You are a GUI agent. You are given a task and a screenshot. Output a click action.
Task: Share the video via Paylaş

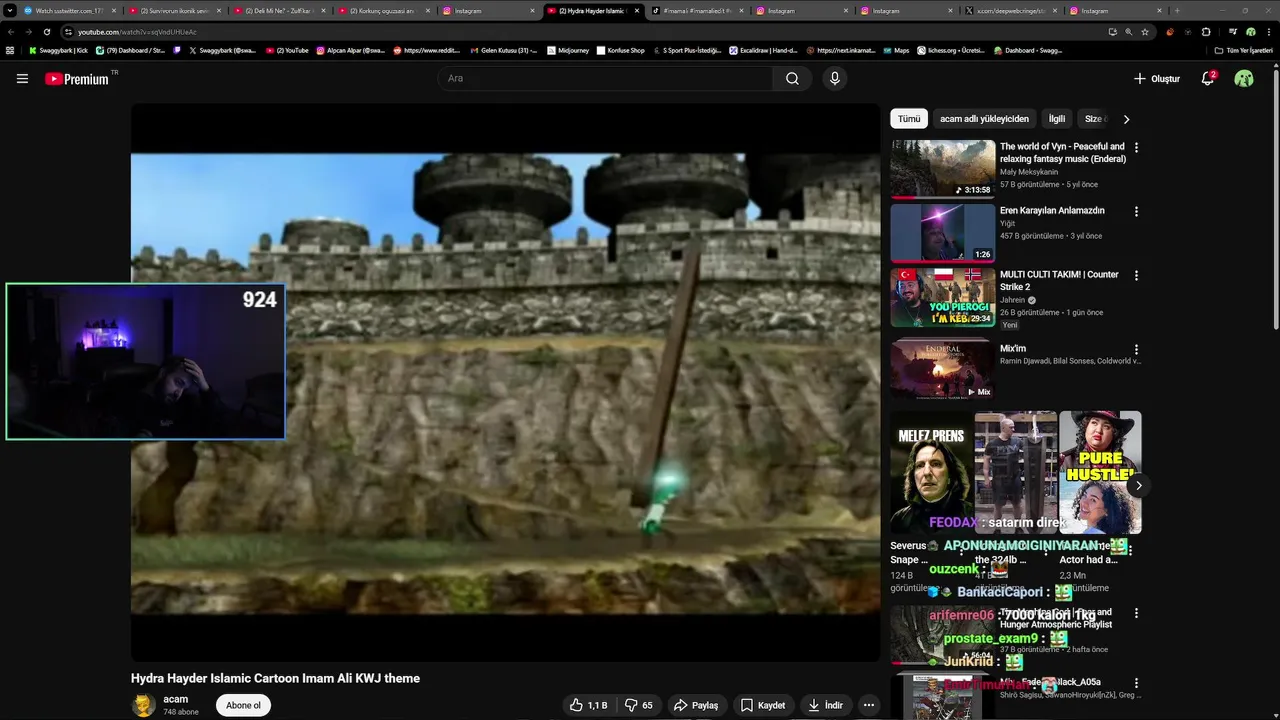[695, 705]
